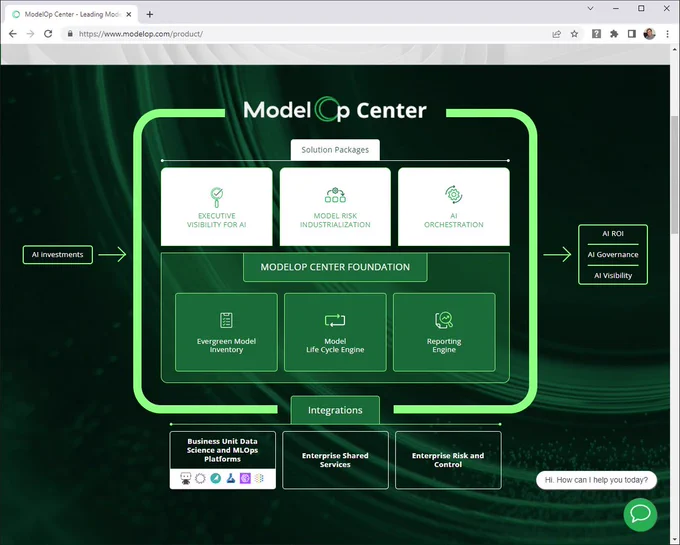Open the green chat bubble button
The height and width of the screenshot is (545, 680).
coord(640,514)
